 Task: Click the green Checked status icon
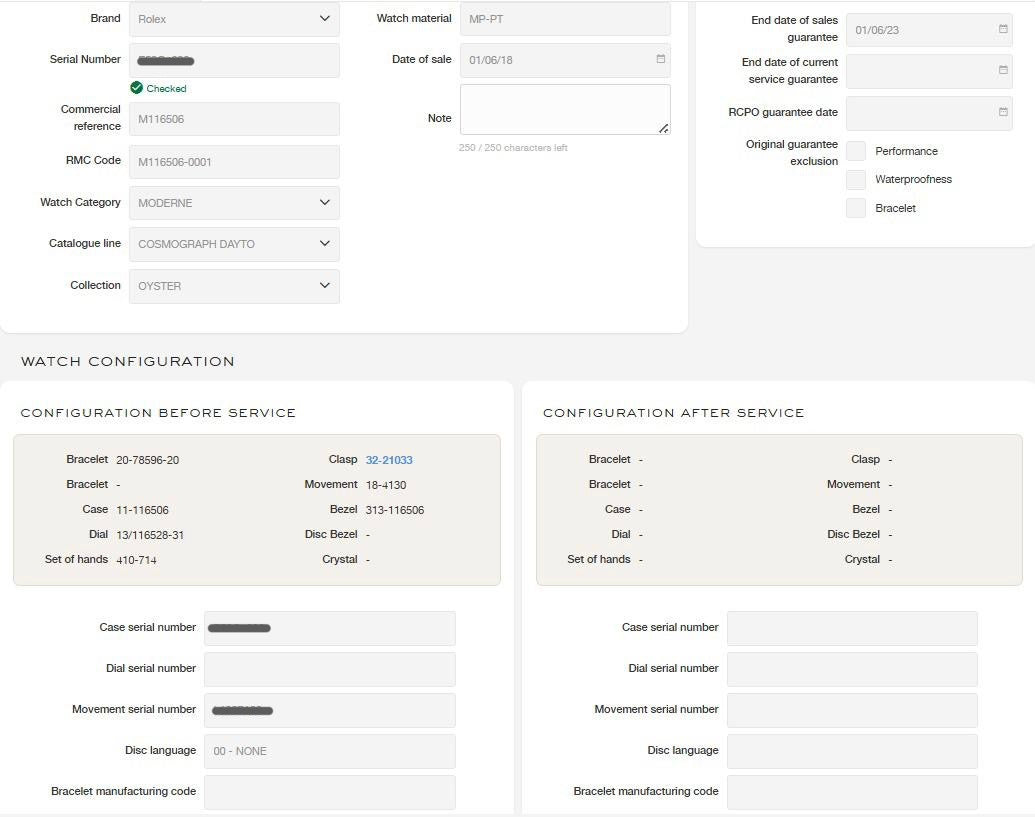[137, 88]
